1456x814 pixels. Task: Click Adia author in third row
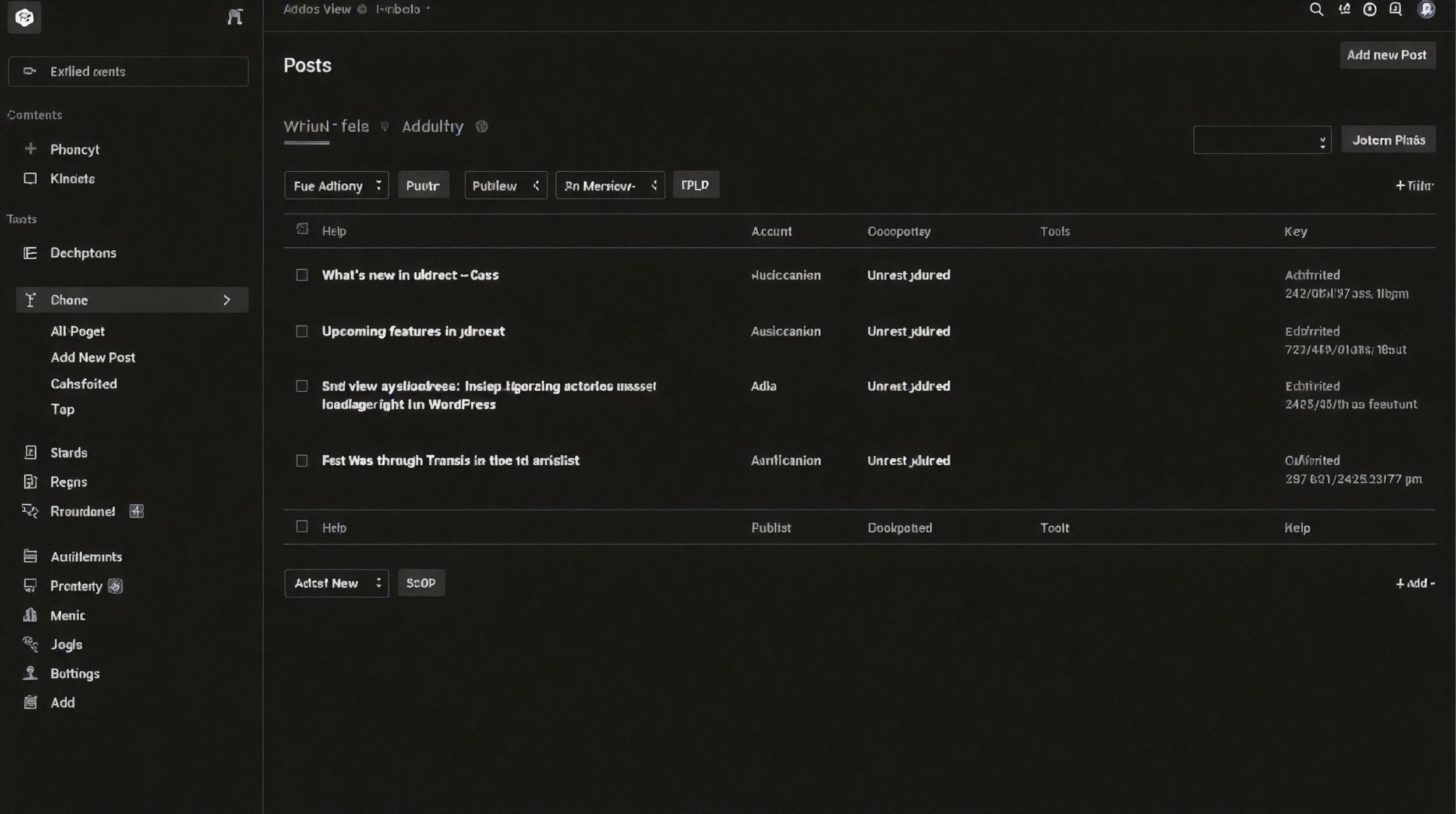pos(764,386)
